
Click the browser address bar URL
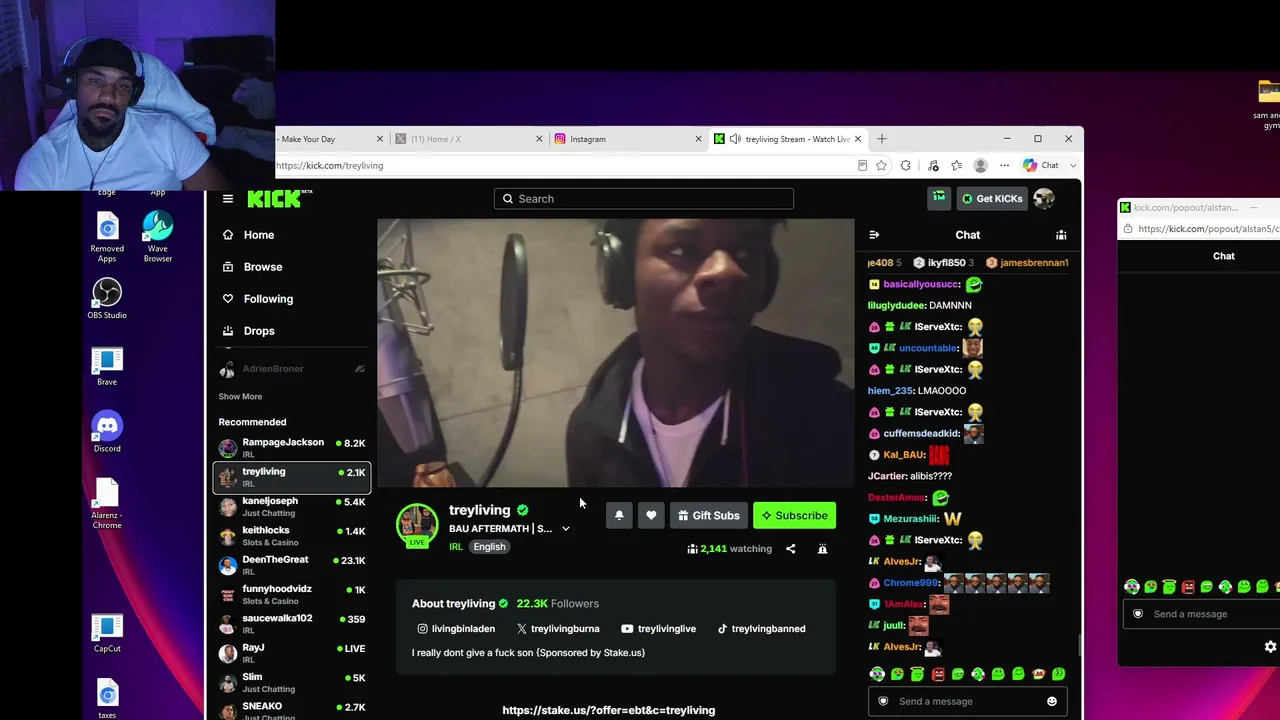[x=330, y=165]
